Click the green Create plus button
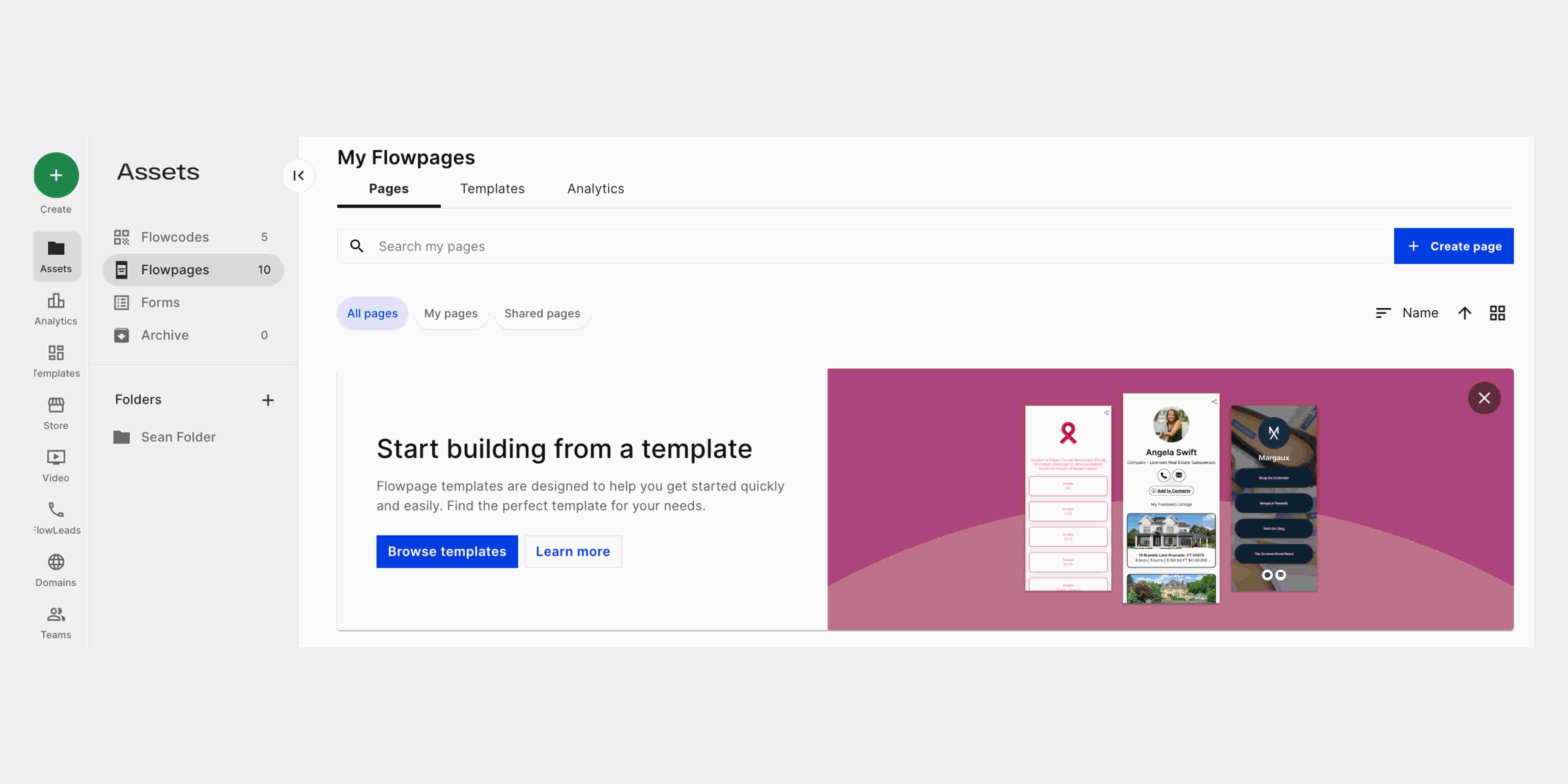This screenshot has height=784, width=1568. pyautogui.click(x=56, y=175)
